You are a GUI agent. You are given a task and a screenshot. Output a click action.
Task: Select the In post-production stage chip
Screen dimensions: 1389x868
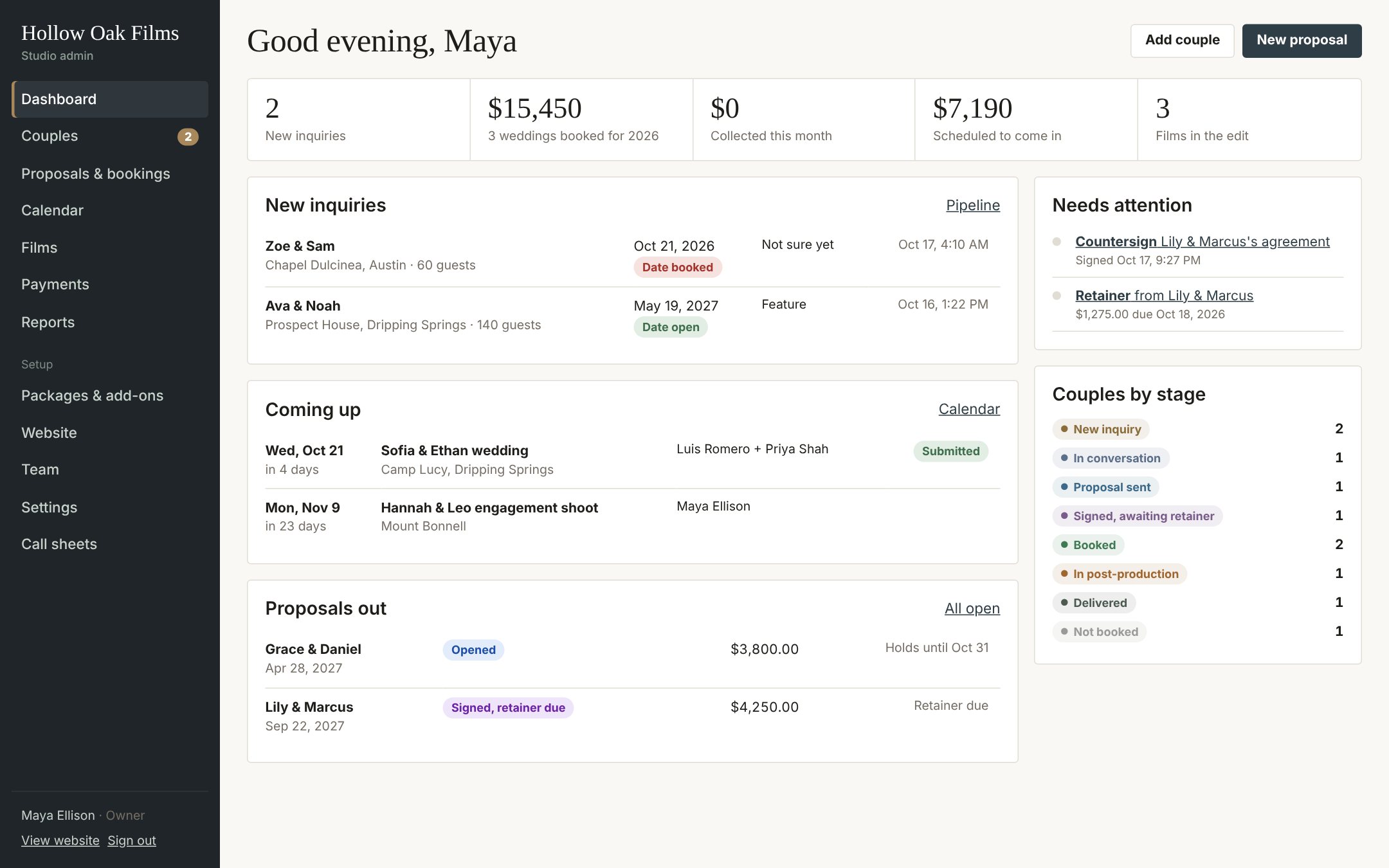[1120, 574]
